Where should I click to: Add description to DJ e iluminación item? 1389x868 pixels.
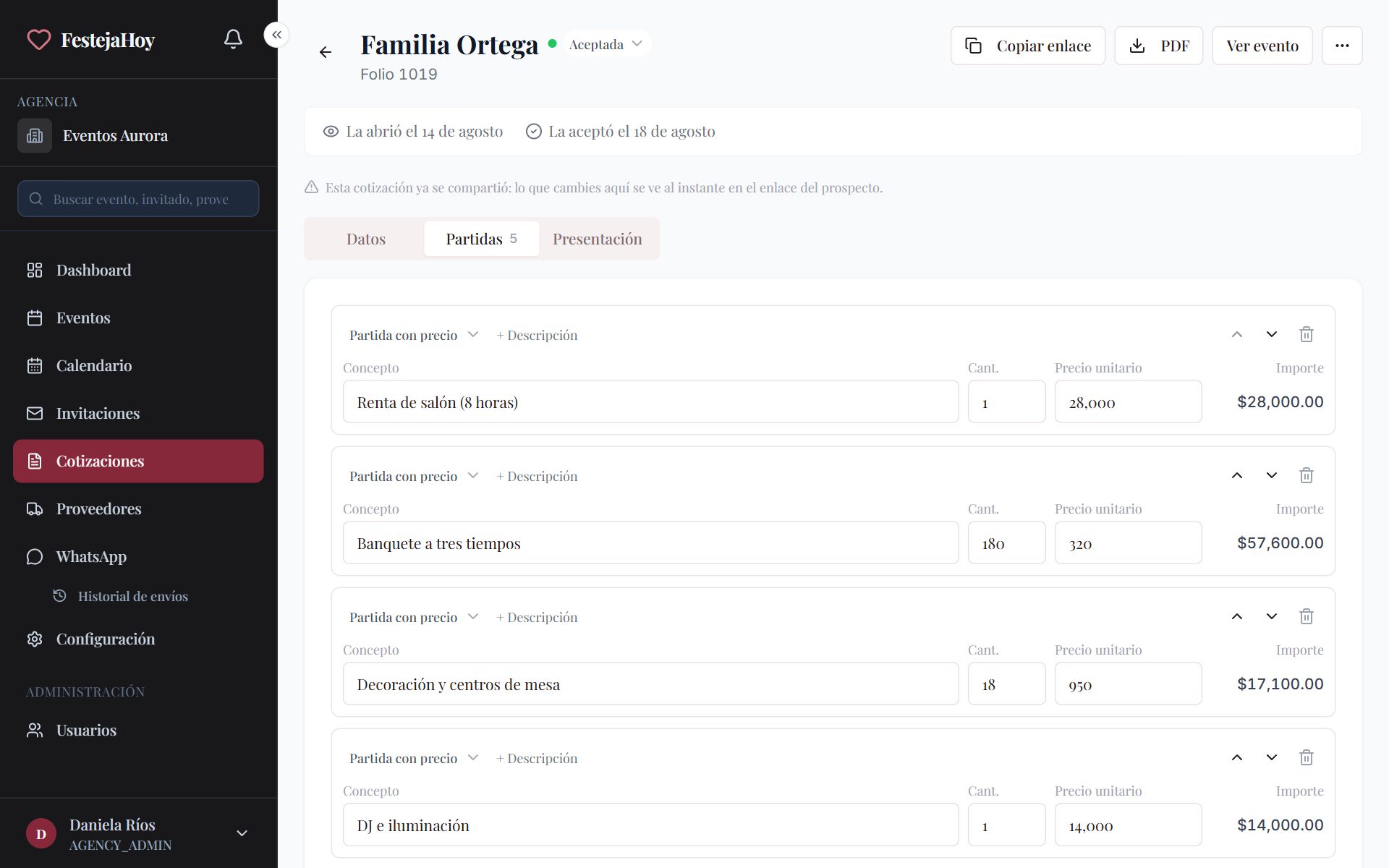pyautogui.click(x=537, y=758)
